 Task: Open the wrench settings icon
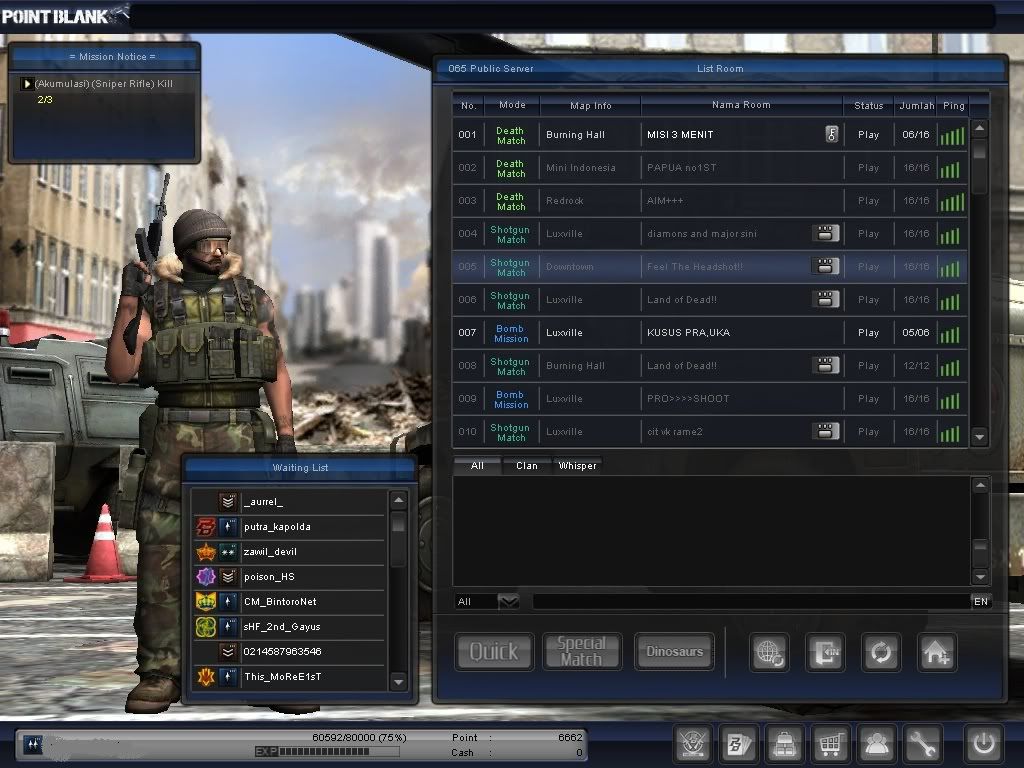tap(921, 743)
